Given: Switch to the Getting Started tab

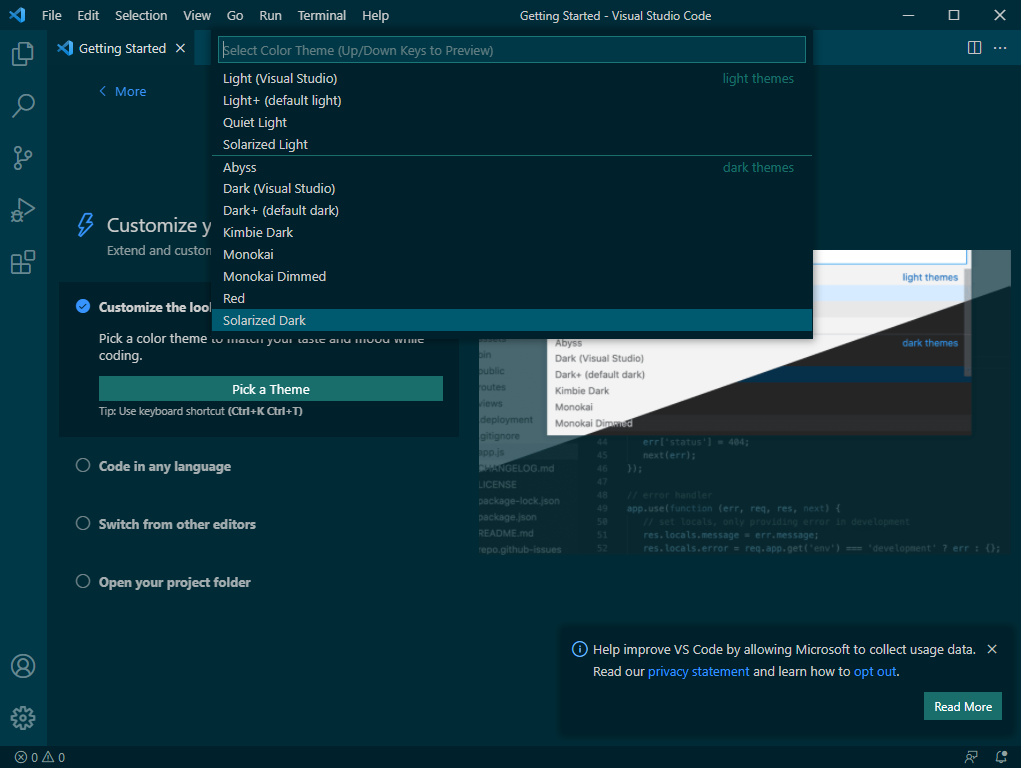Looking at the screenshot, I should click(122, 48).
